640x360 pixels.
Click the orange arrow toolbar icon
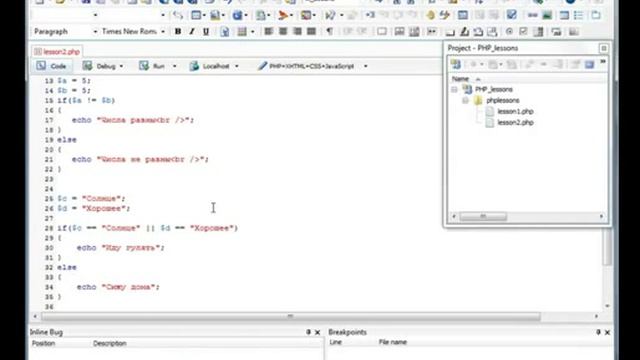tap(283, 16)
